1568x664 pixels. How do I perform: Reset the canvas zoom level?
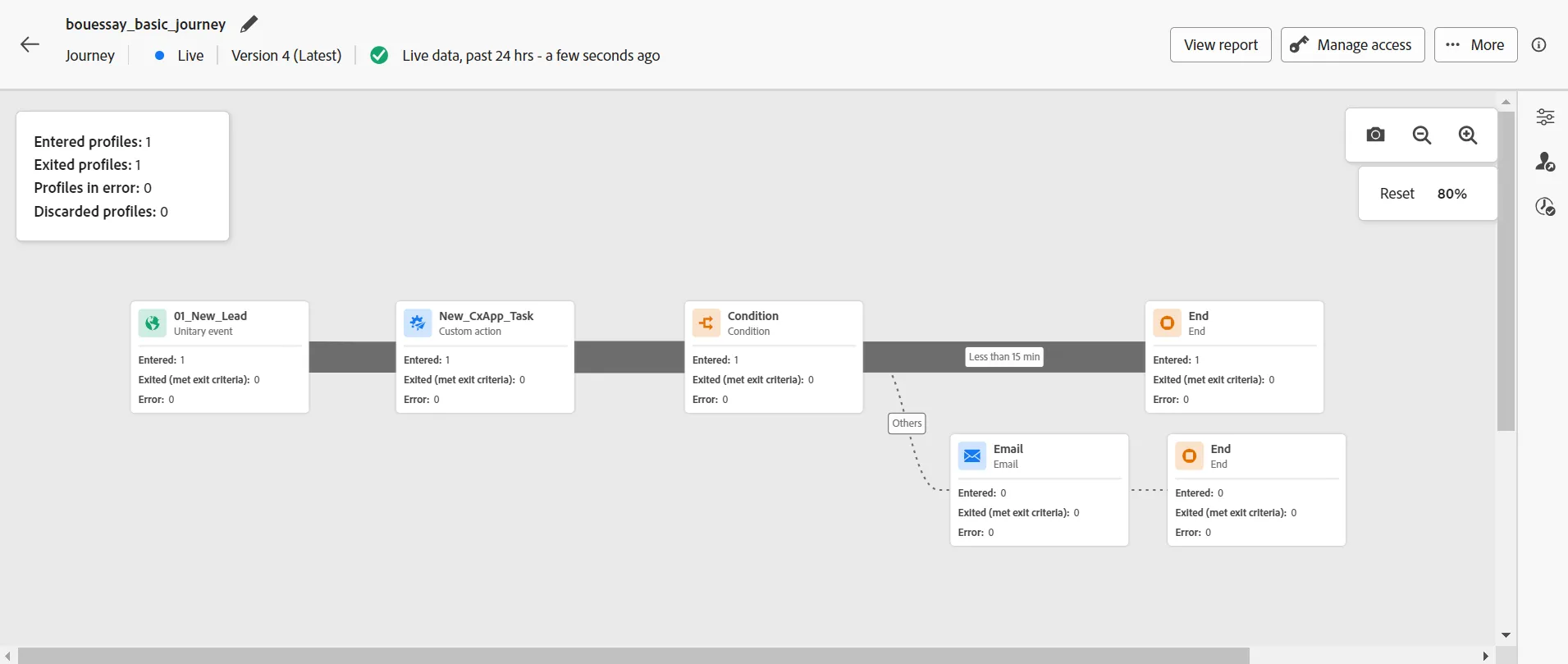pyautogui.click(x=1397, y=194)
